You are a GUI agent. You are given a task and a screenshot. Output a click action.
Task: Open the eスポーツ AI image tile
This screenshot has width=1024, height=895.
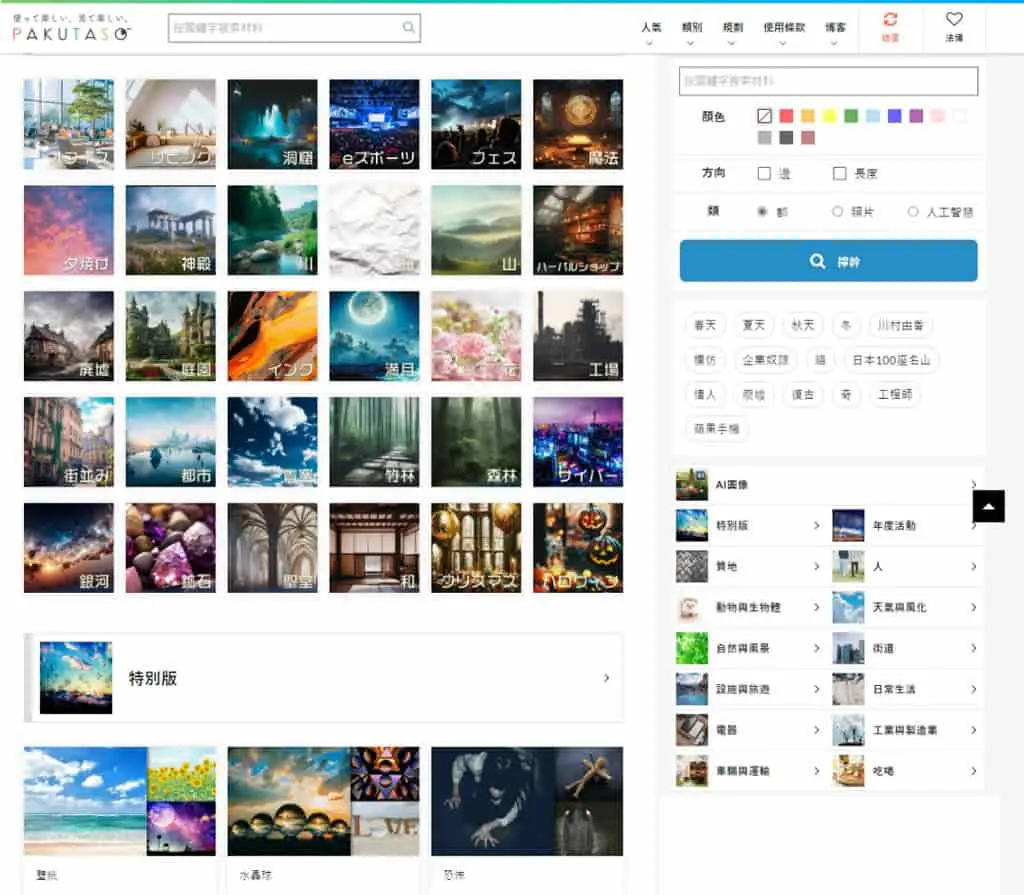click(x=374, y=124)
